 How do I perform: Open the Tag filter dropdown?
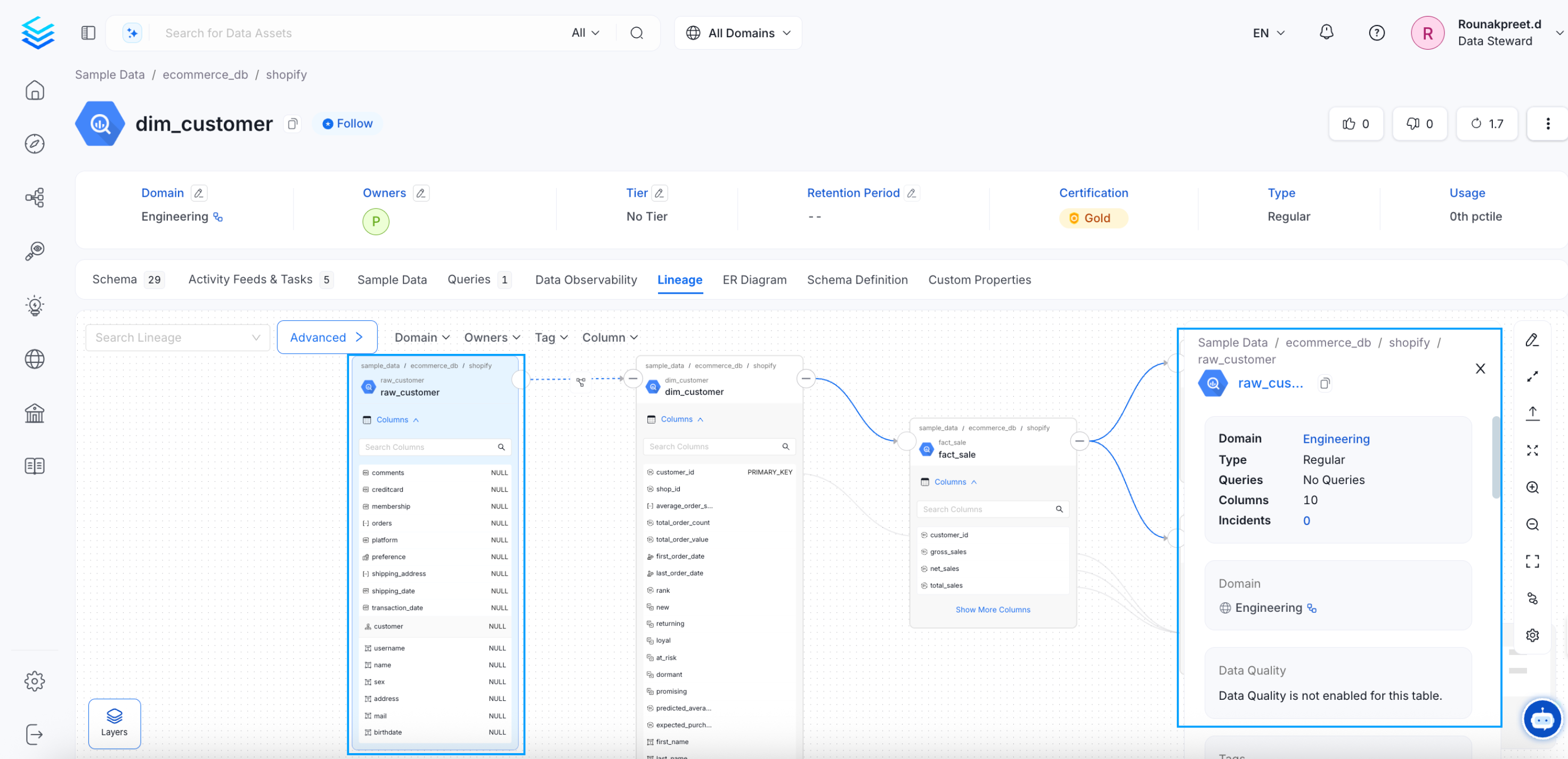tap(550, 337)
